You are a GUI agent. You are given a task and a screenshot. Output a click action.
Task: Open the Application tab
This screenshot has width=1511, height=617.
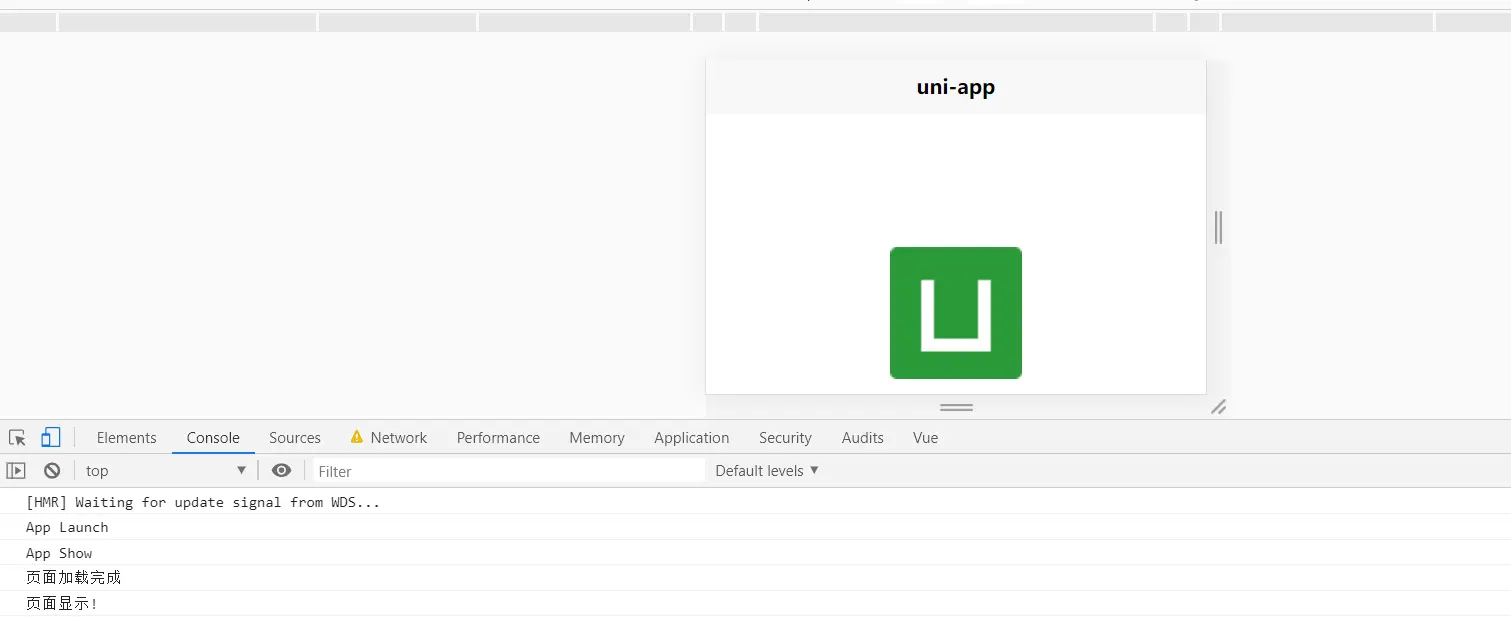click(x=692, y=438)
